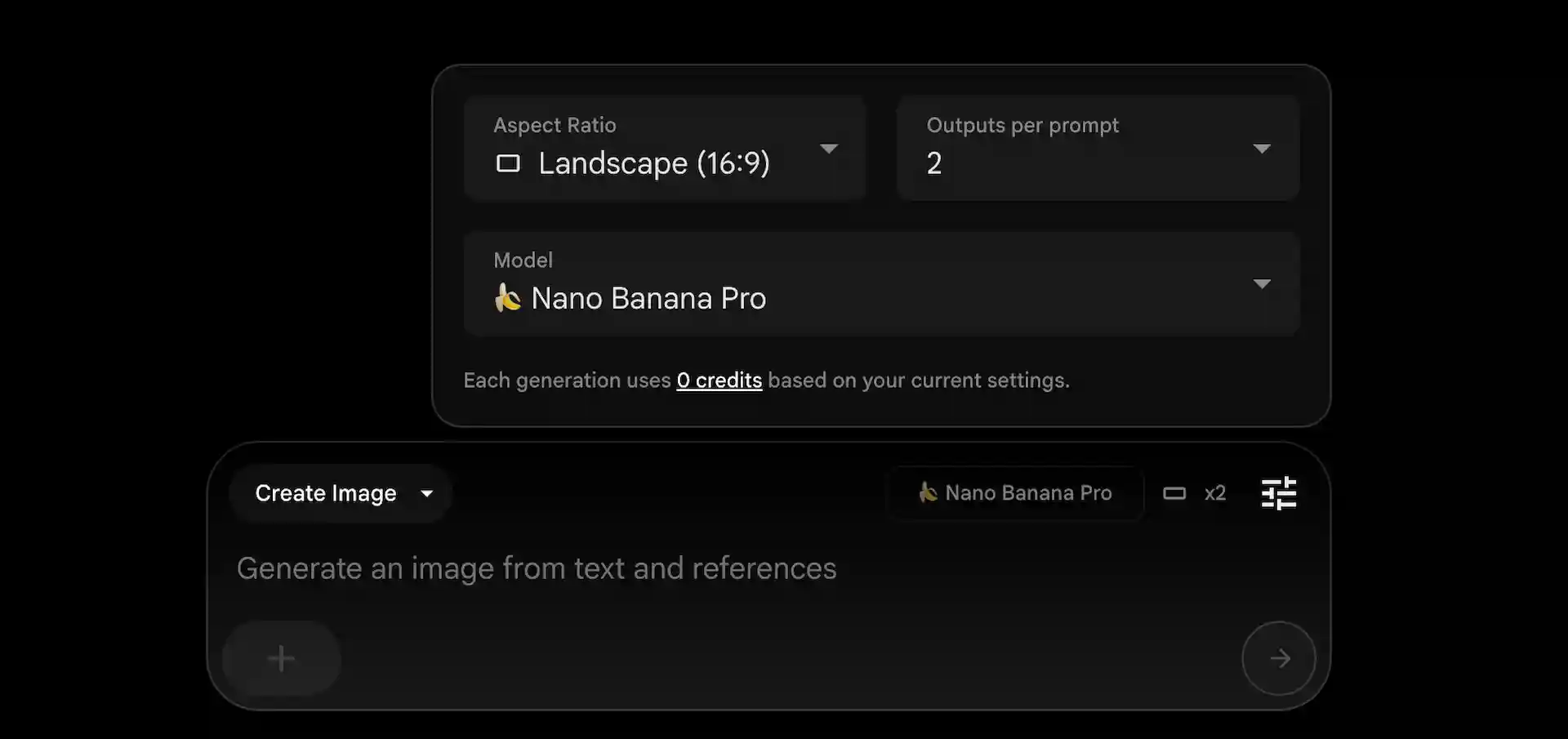Submit the prompt with the arrow button
The image size is (1568, 739).
(1279, 658)
